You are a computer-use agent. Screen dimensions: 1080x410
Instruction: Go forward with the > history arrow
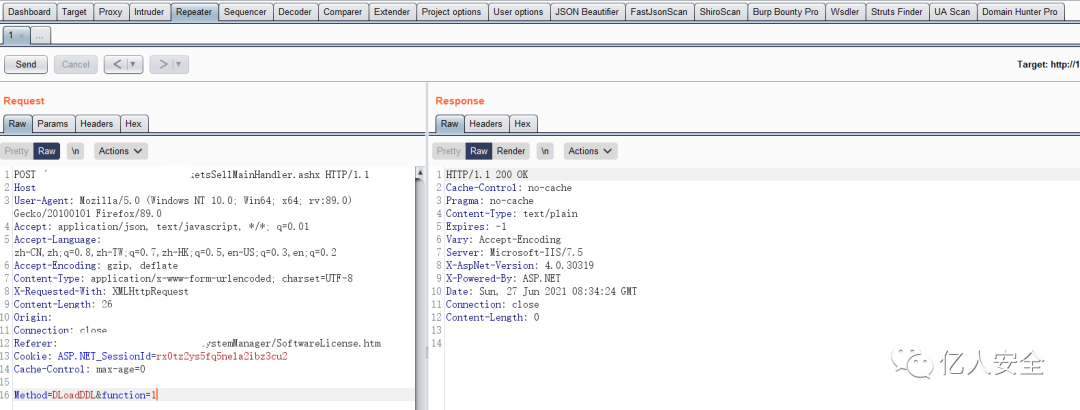(162, 64)
